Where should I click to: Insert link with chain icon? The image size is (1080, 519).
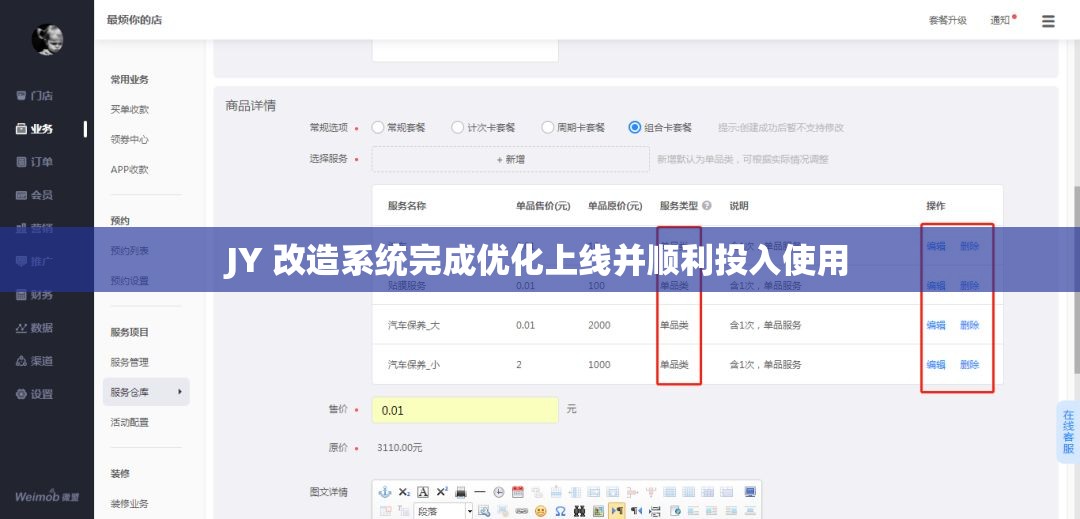click(521, 511)
